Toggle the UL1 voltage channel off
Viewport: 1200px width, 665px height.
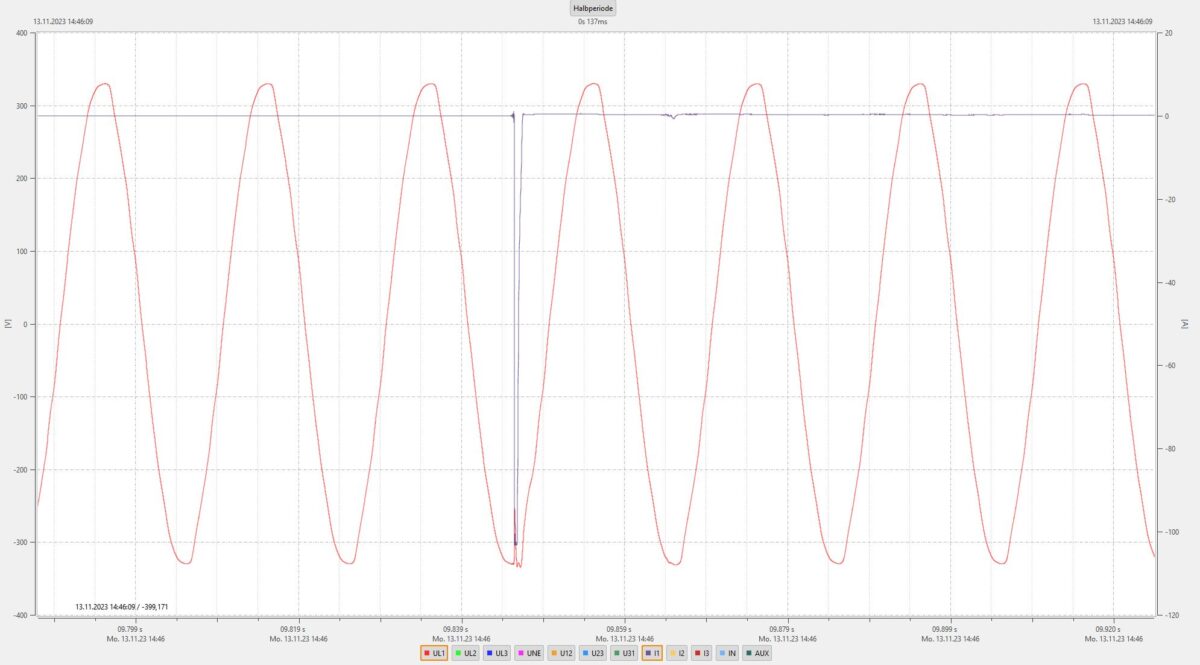[434, 653]
